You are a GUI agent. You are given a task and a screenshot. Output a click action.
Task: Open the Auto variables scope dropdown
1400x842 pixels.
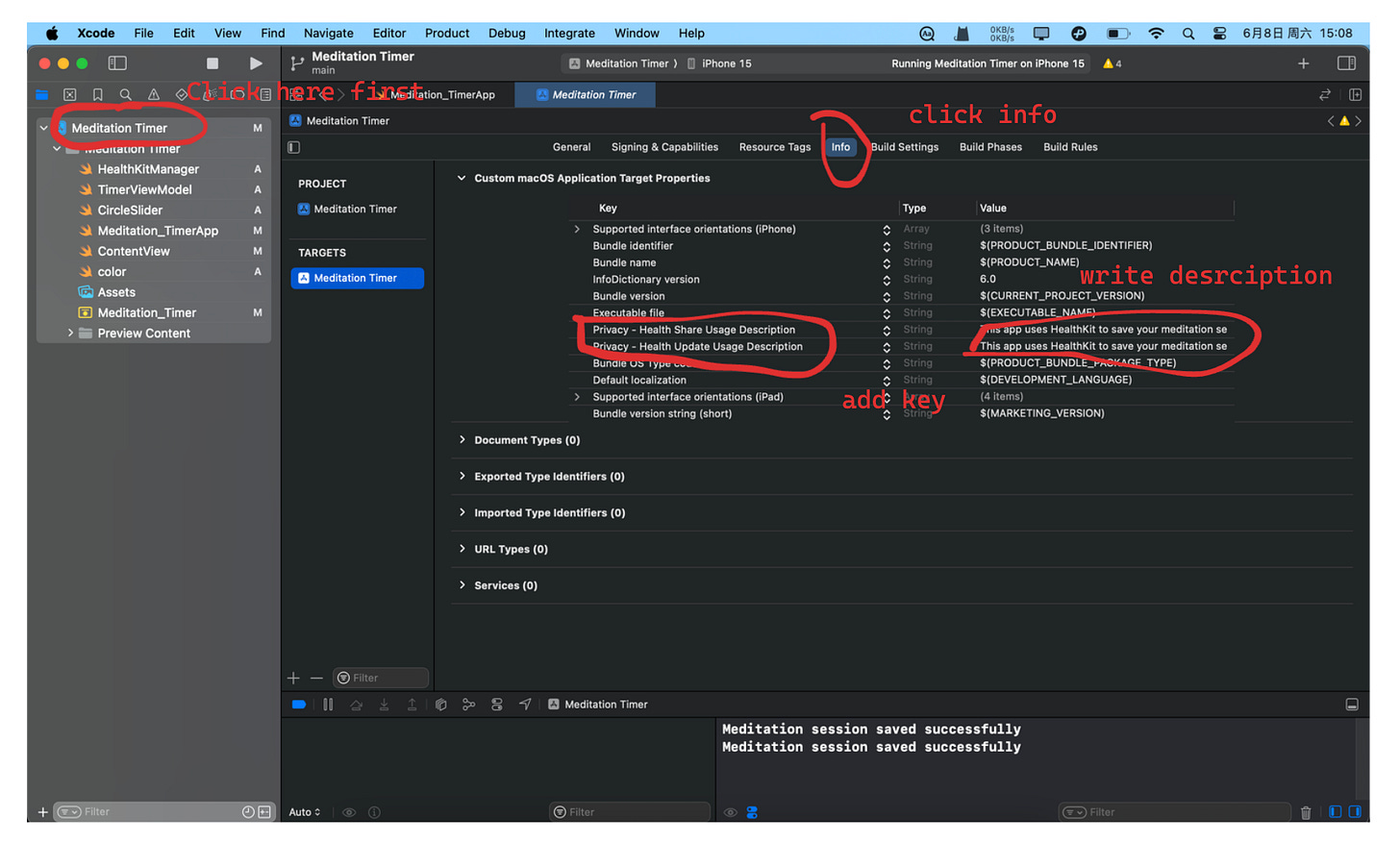(x=305, y=812)
